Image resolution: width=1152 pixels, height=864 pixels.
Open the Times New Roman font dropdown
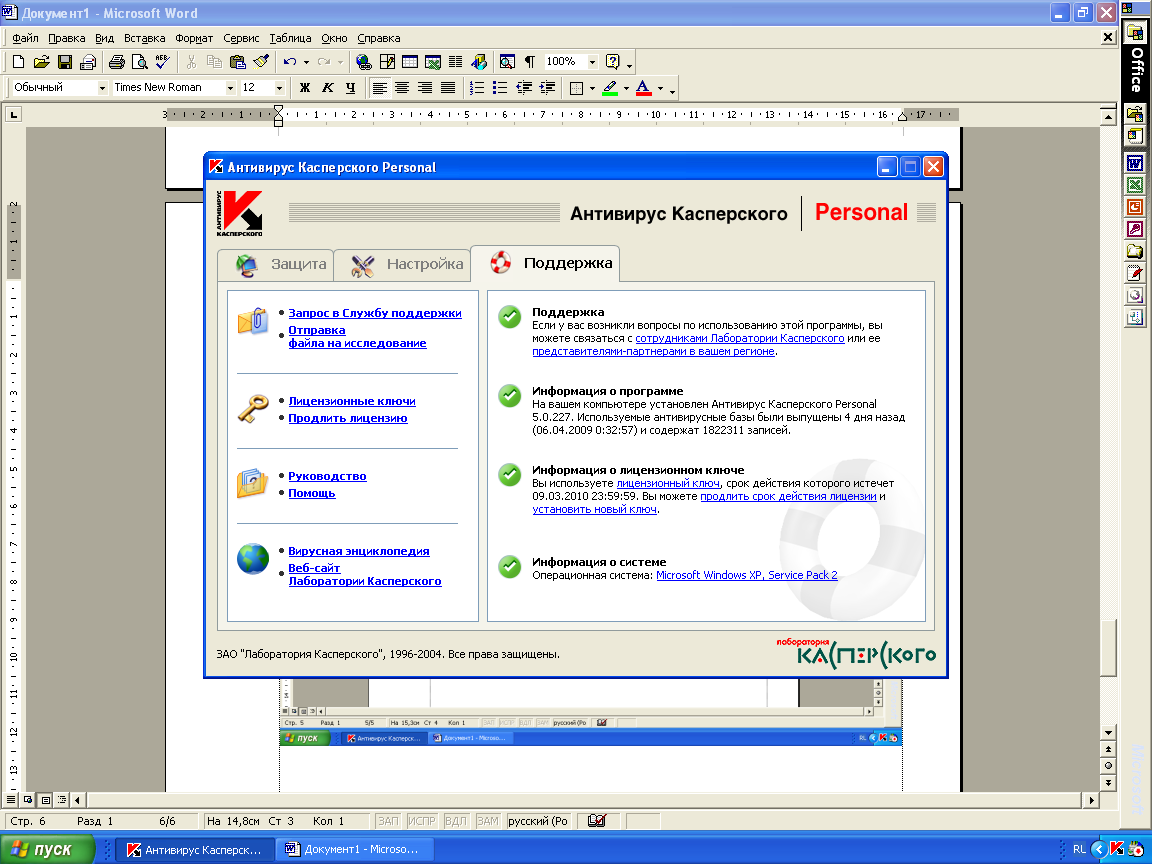pyautogui.click(x=230, y=88)
